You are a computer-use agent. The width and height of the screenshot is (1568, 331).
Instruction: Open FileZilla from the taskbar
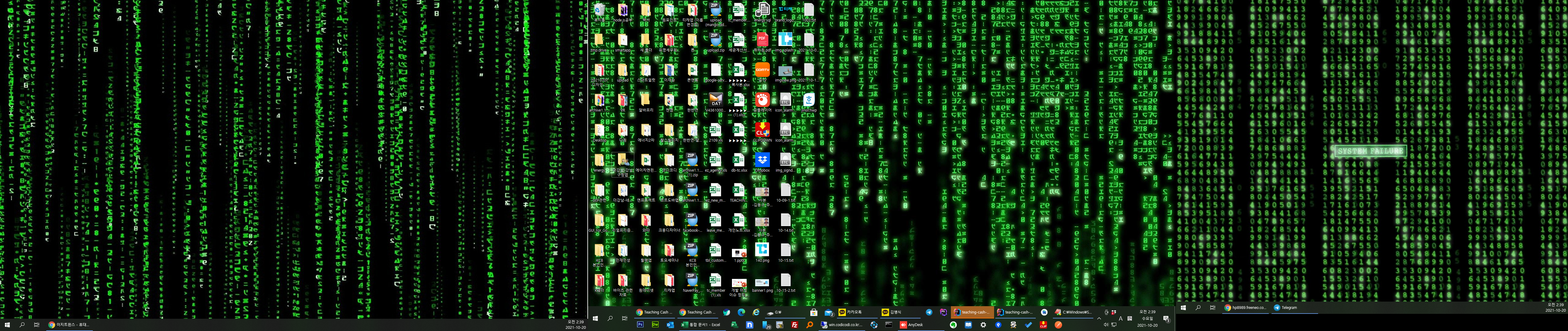[x=794, y=325]
